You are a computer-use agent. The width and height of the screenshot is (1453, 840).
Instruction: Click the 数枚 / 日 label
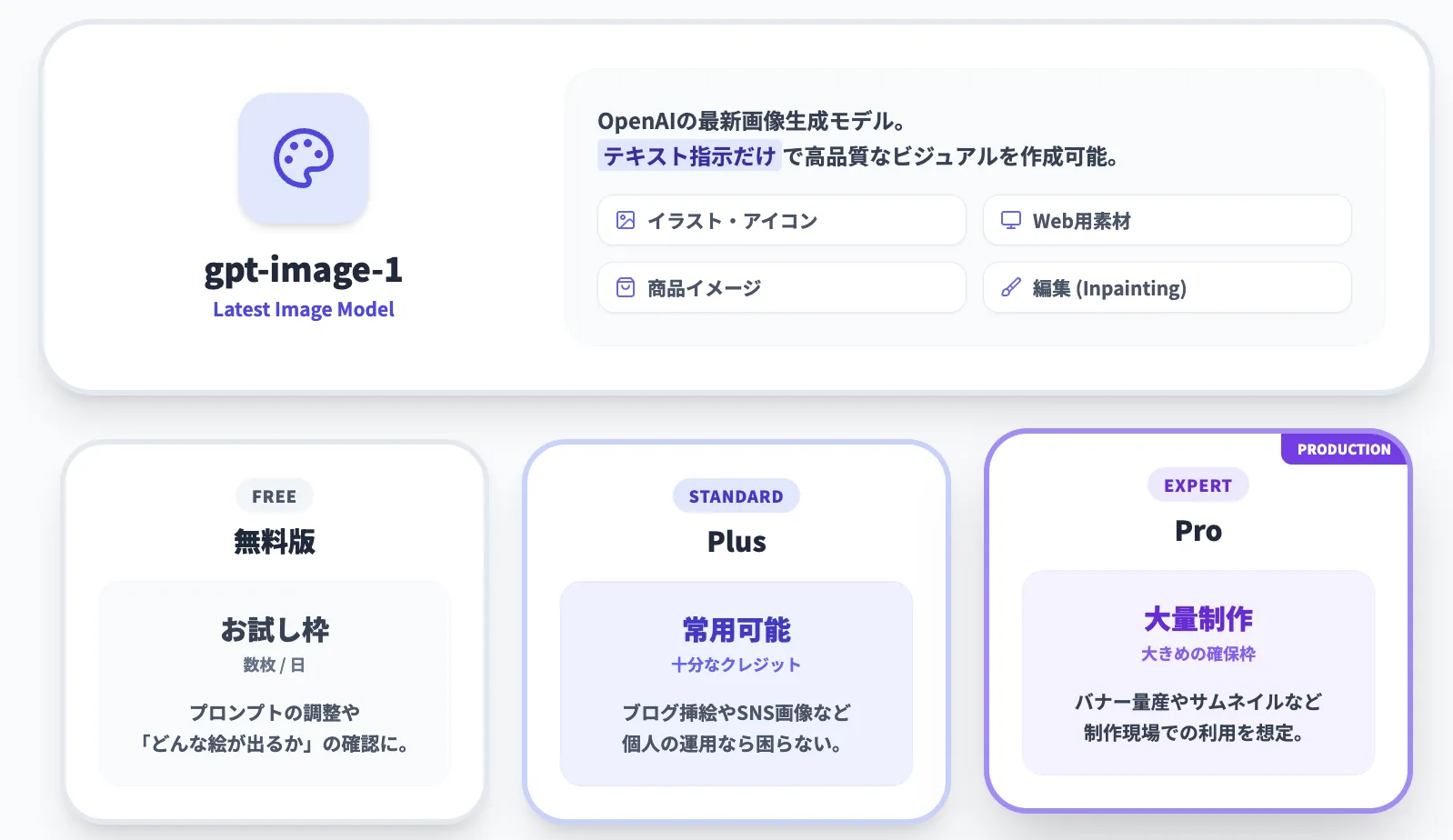click(275, 665)
